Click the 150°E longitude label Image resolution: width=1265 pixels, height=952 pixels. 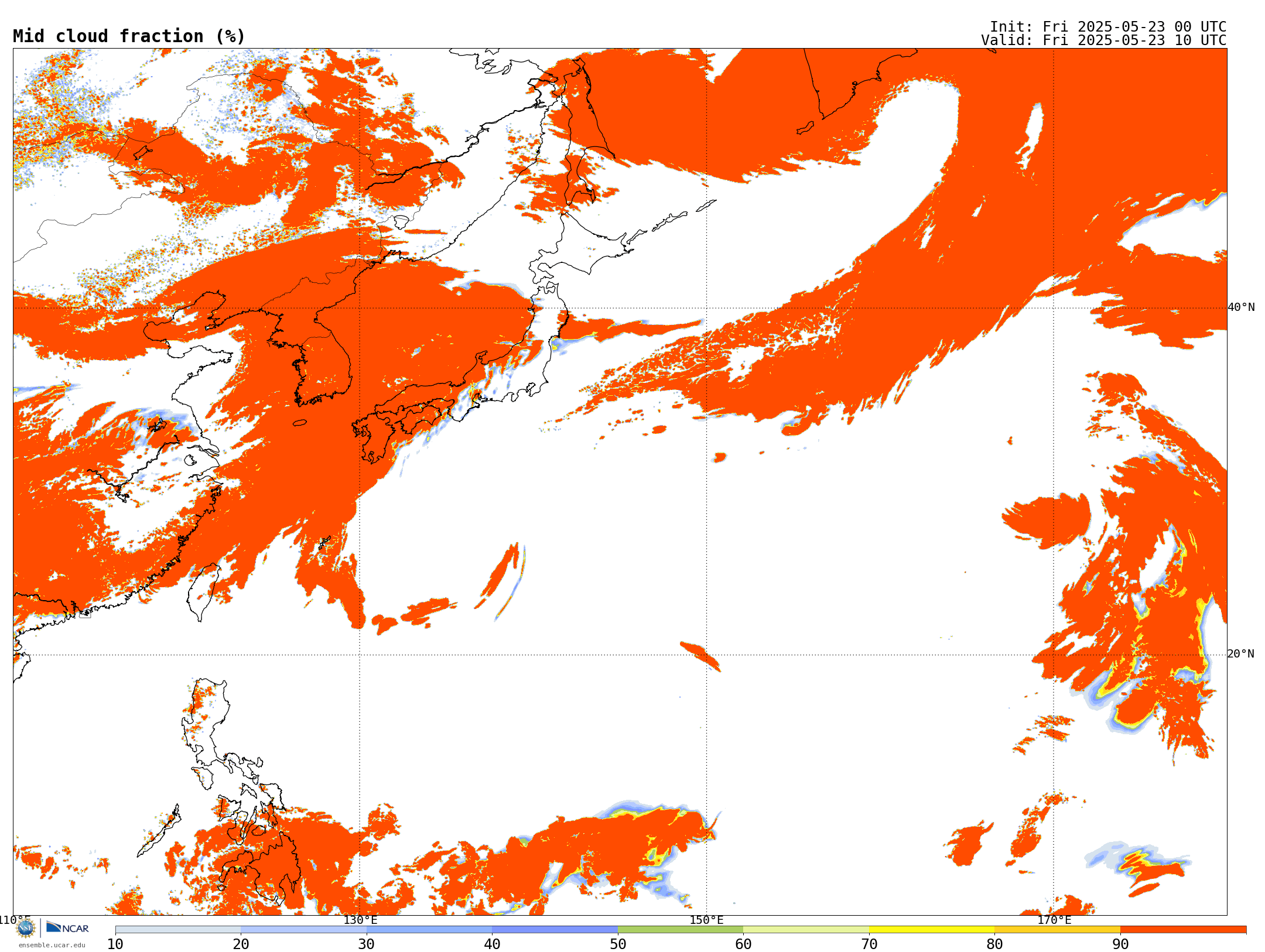point(707,920)
